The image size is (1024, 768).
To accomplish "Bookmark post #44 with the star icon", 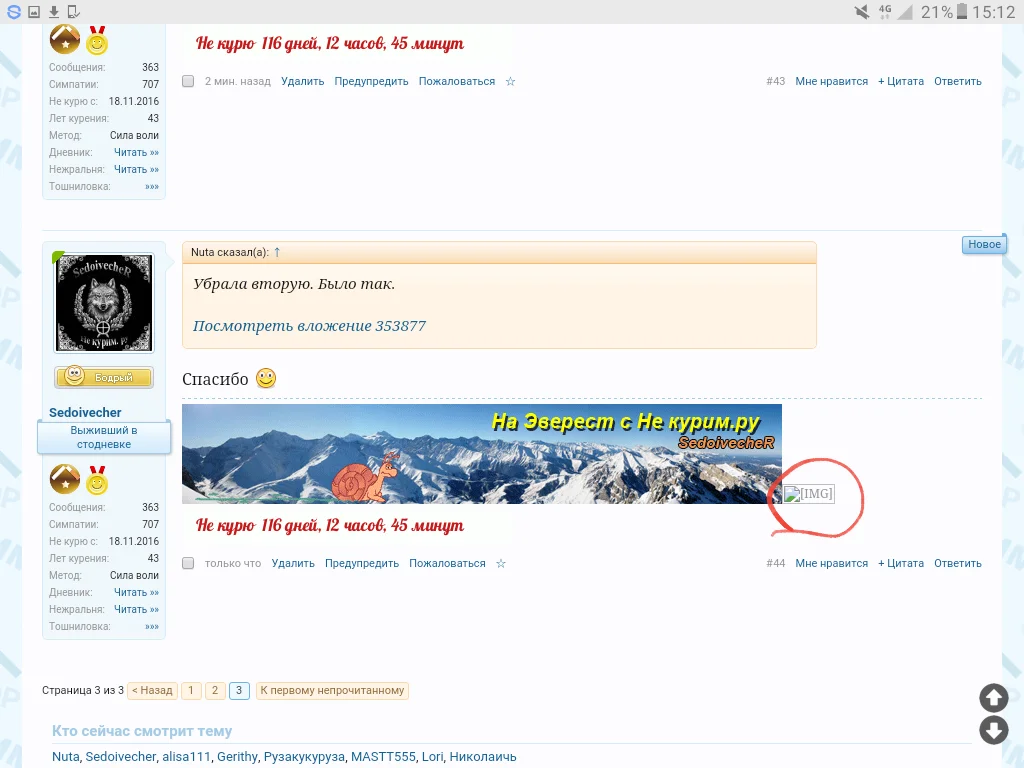I will click(x=501, y=563).
